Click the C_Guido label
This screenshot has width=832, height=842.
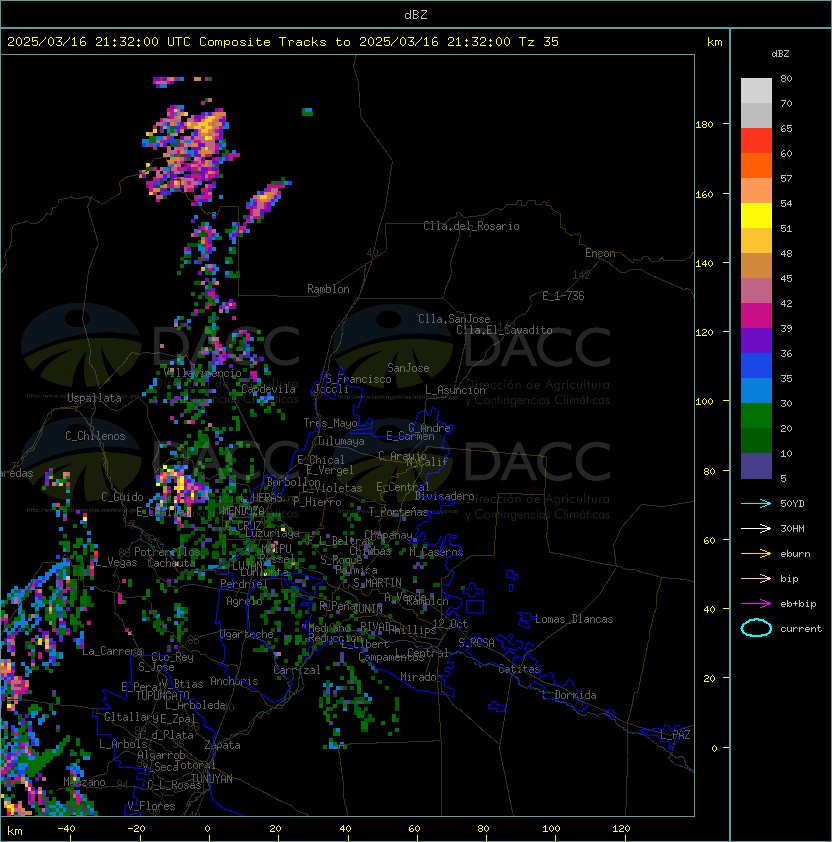click(x=122, y=497)
